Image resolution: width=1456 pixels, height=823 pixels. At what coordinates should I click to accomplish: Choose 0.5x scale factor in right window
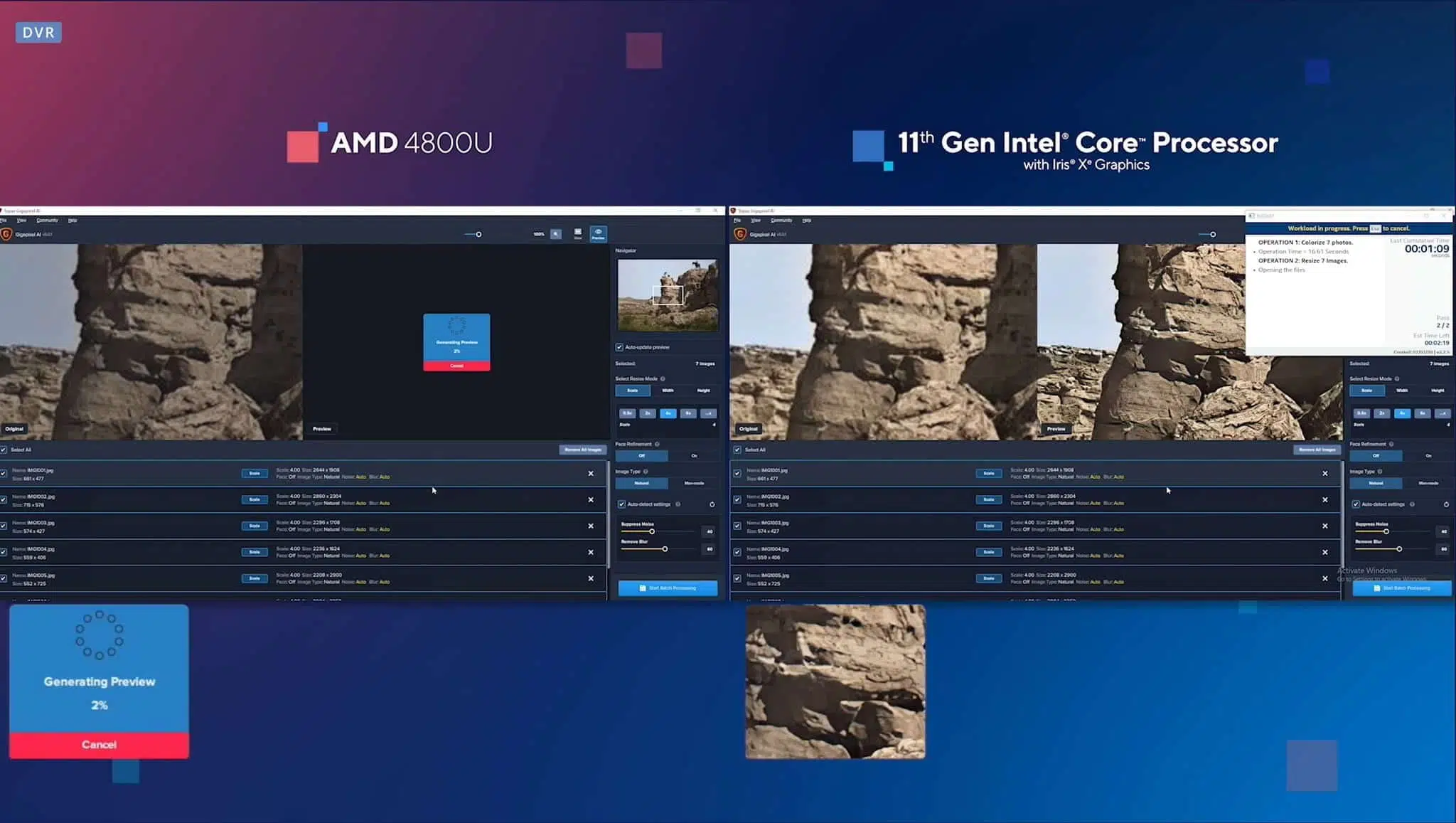[1361, 413]
